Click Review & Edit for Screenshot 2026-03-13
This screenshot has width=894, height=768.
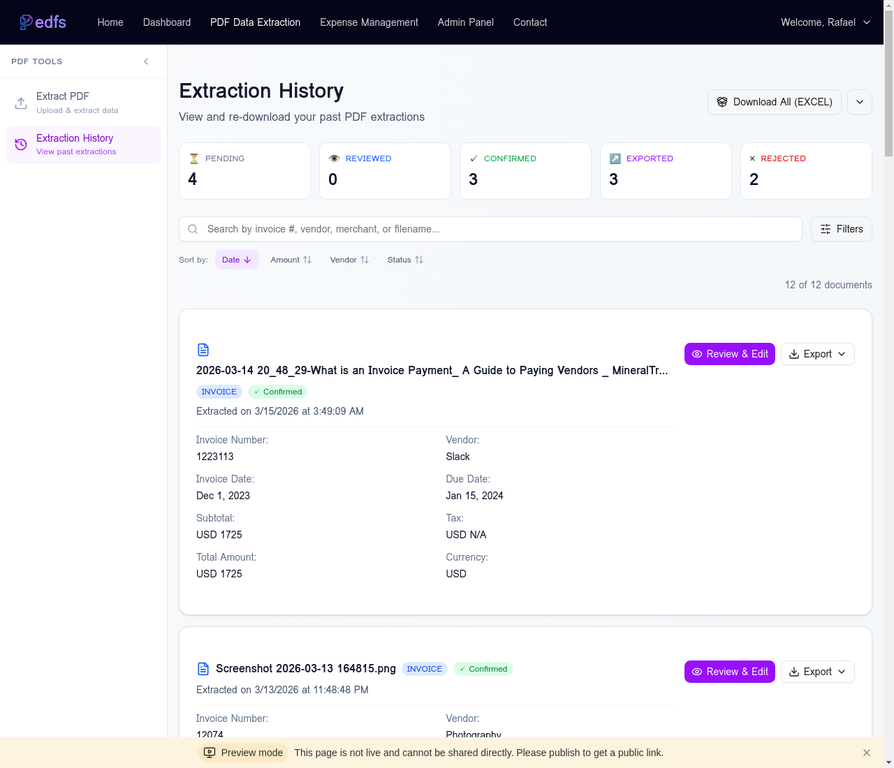coord(729,672)
